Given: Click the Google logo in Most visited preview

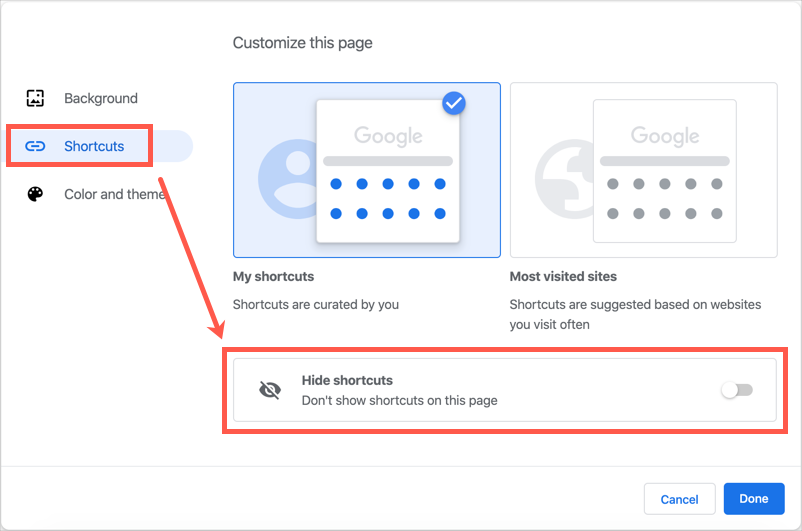Looking at the screenshot, I should [665, 135].
